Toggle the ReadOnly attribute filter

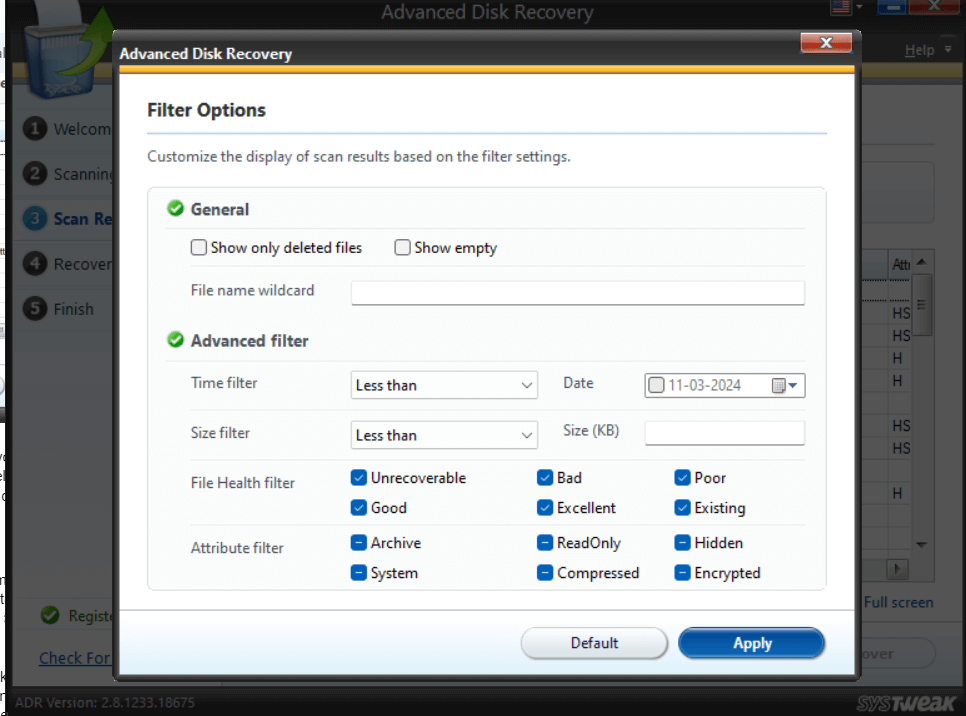[545, 543]
